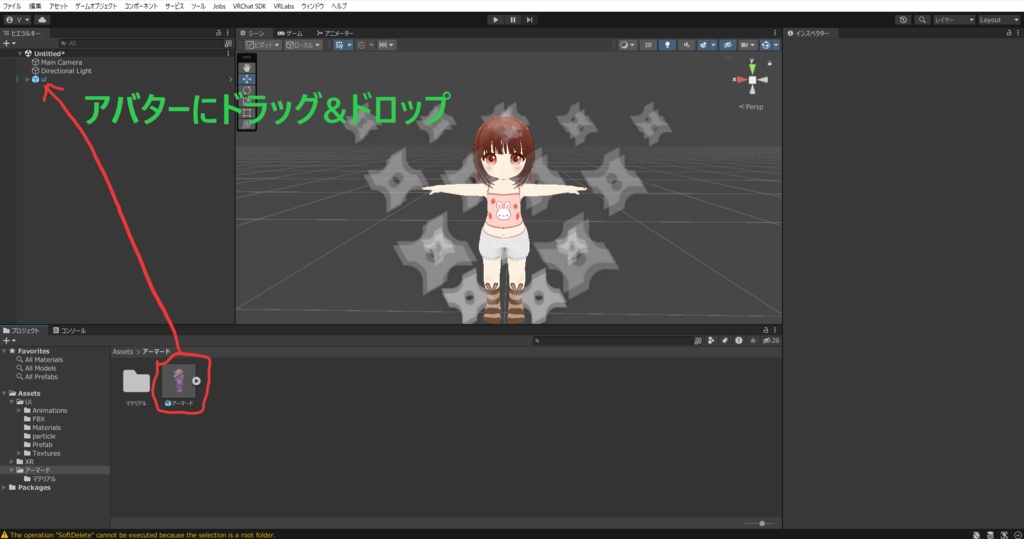Switch to the ゲーム tab

click(x=290, y=33)
